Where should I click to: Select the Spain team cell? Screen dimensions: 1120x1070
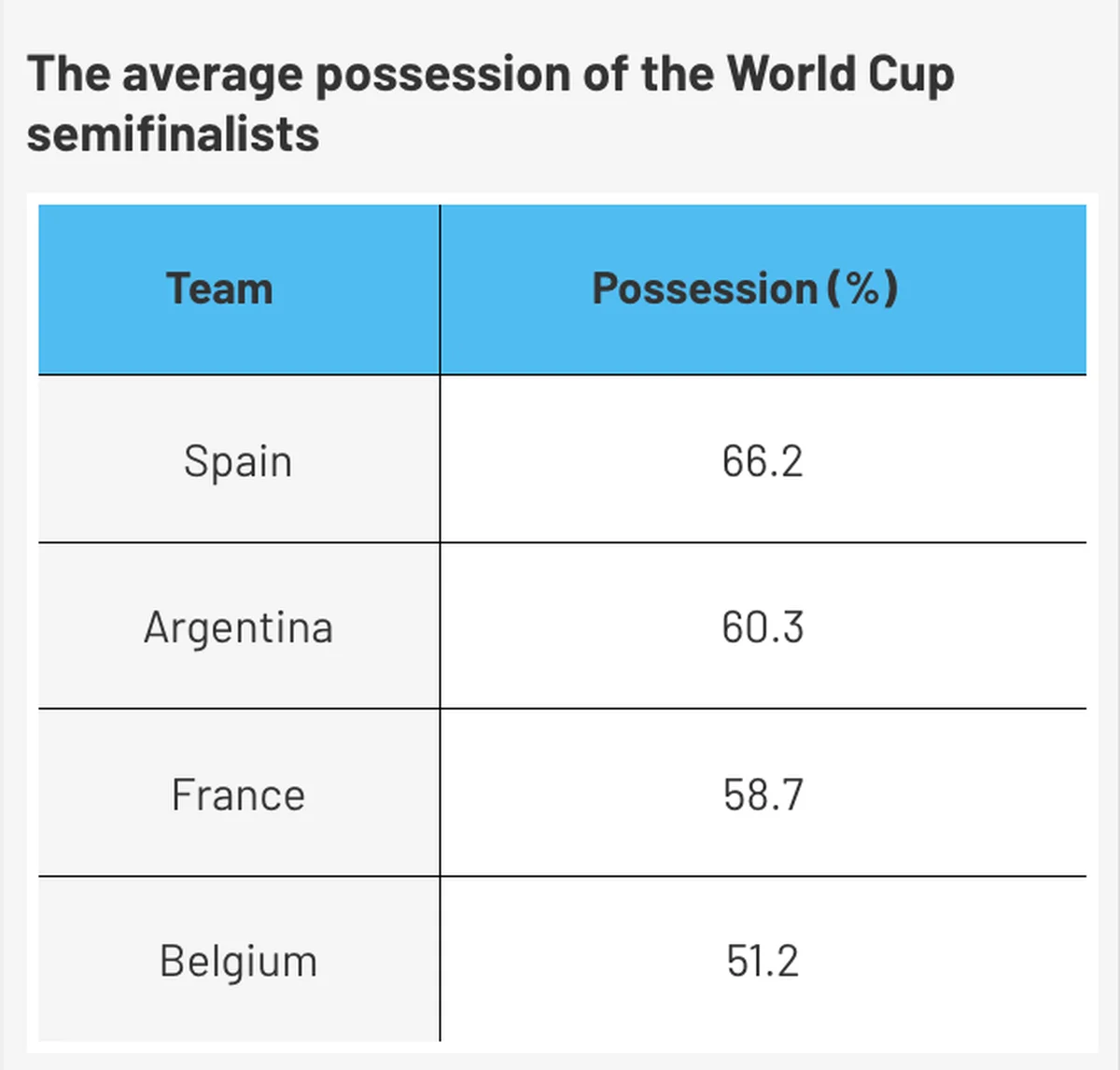pyautogui.click(x=239, y=459)
